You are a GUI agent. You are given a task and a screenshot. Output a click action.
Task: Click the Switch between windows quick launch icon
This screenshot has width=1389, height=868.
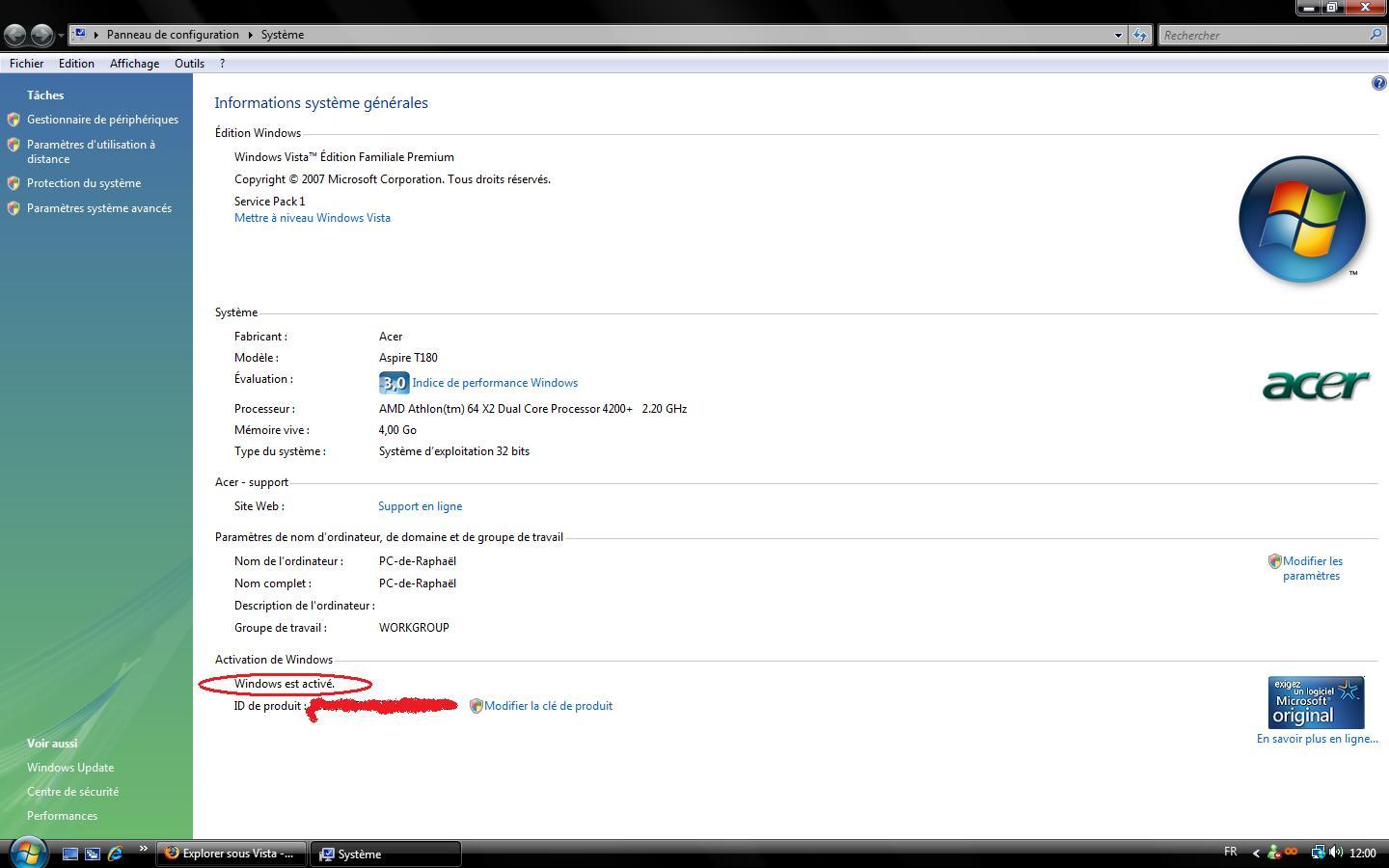coord(93,854)
